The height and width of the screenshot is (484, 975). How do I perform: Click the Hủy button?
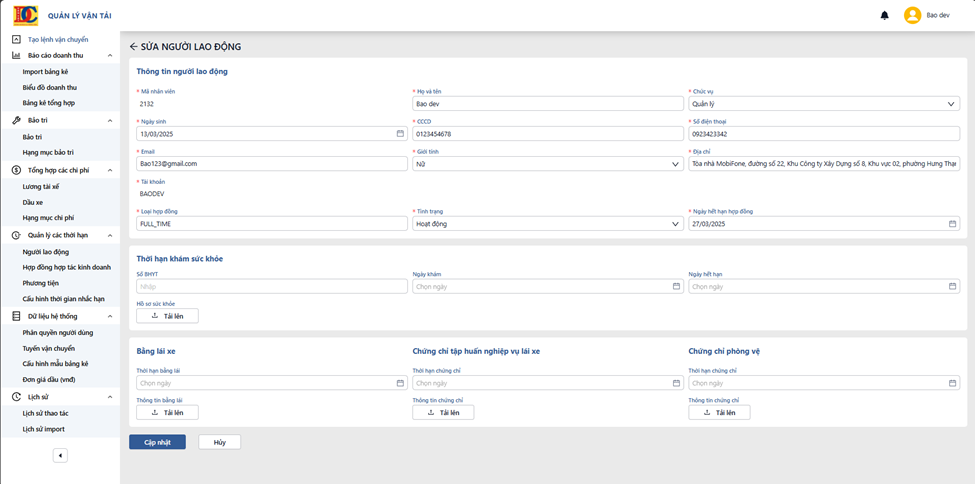click(219, 442)
